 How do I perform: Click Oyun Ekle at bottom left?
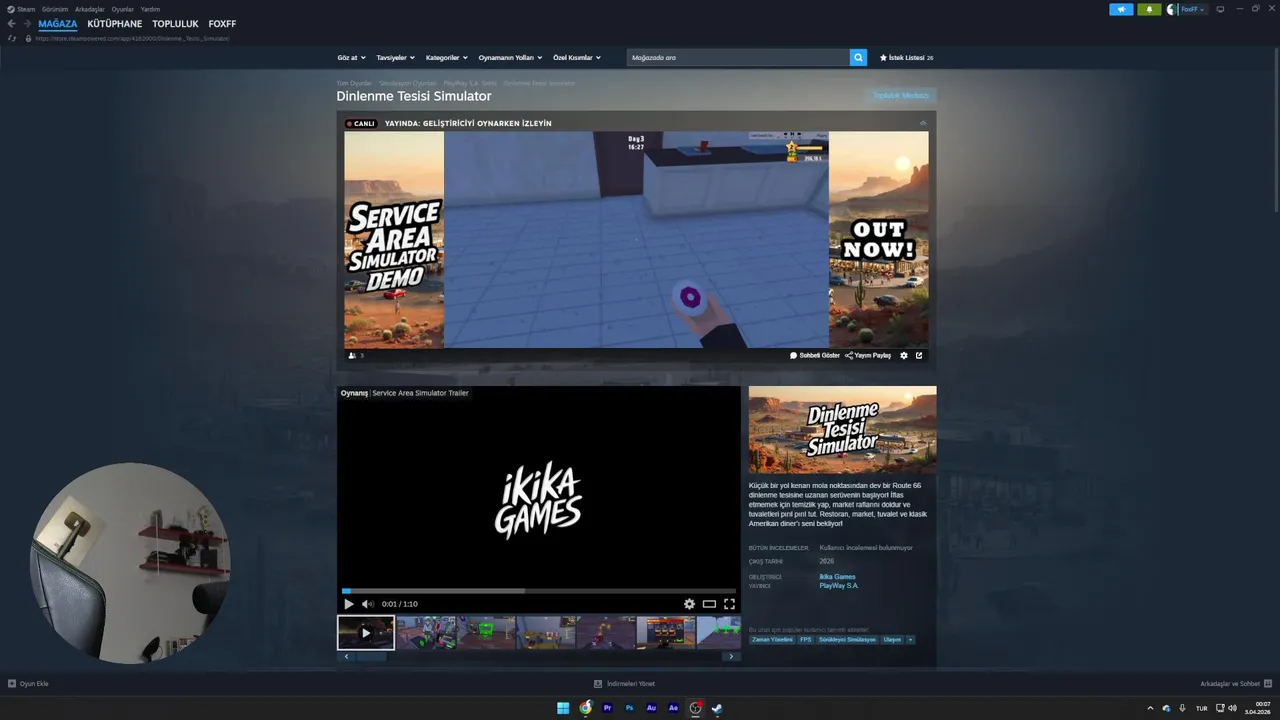click(28, 684)
